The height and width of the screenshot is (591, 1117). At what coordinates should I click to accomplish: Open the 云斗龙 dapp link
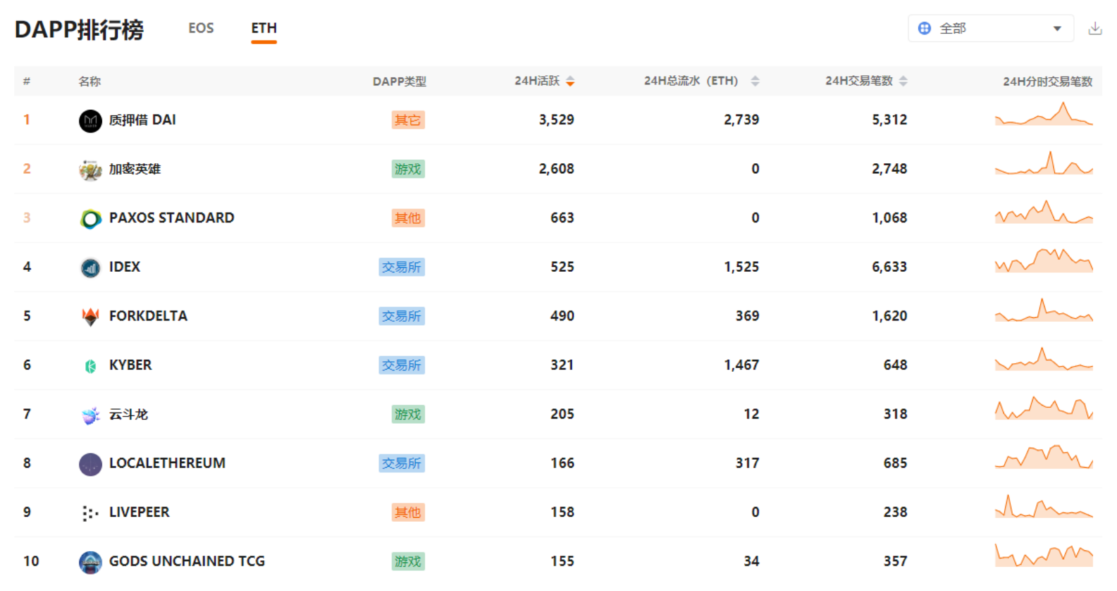128,414
